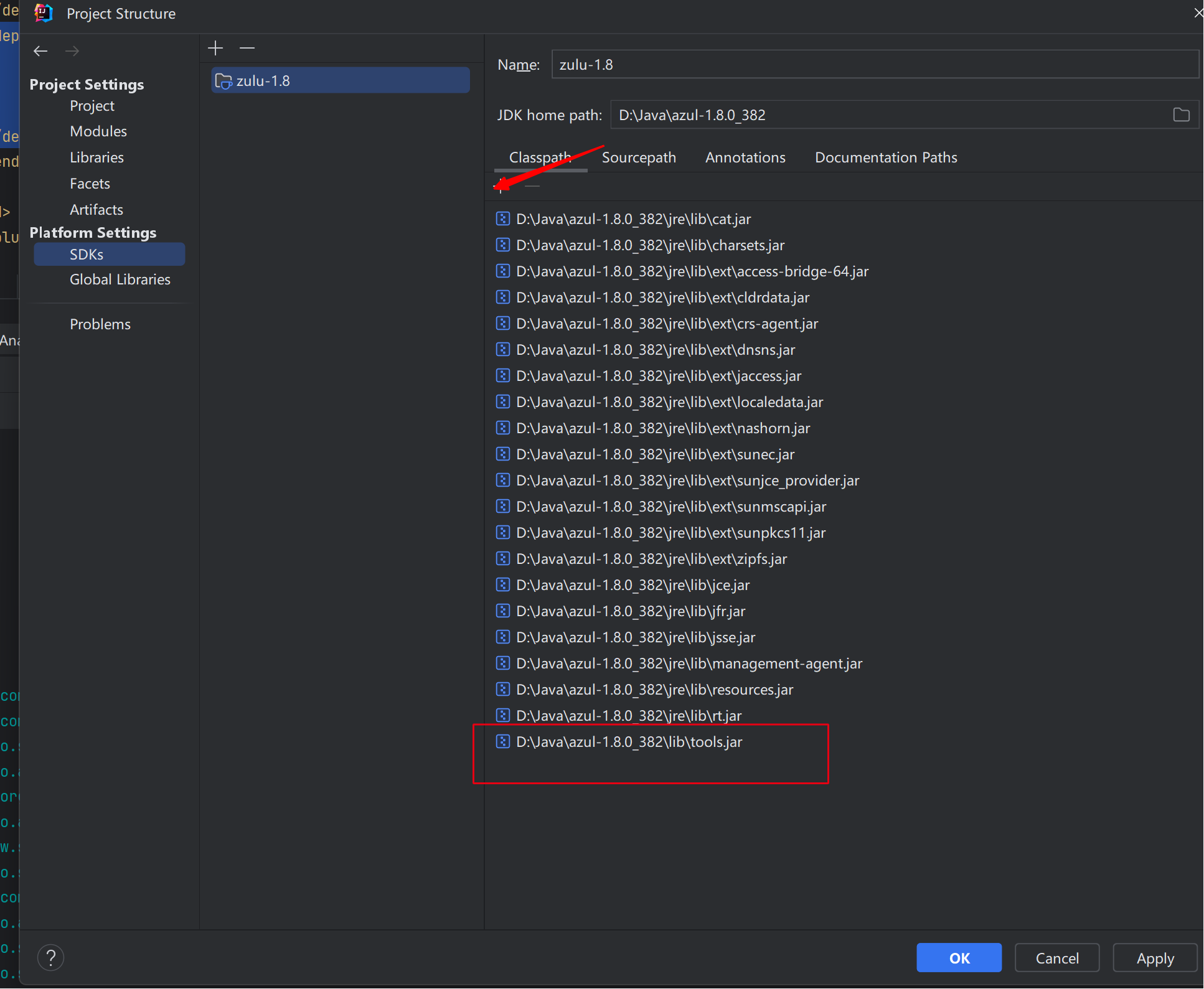Open Modules in Project Settings
This screenshot has height=989, width=1204.
[98, 131]
